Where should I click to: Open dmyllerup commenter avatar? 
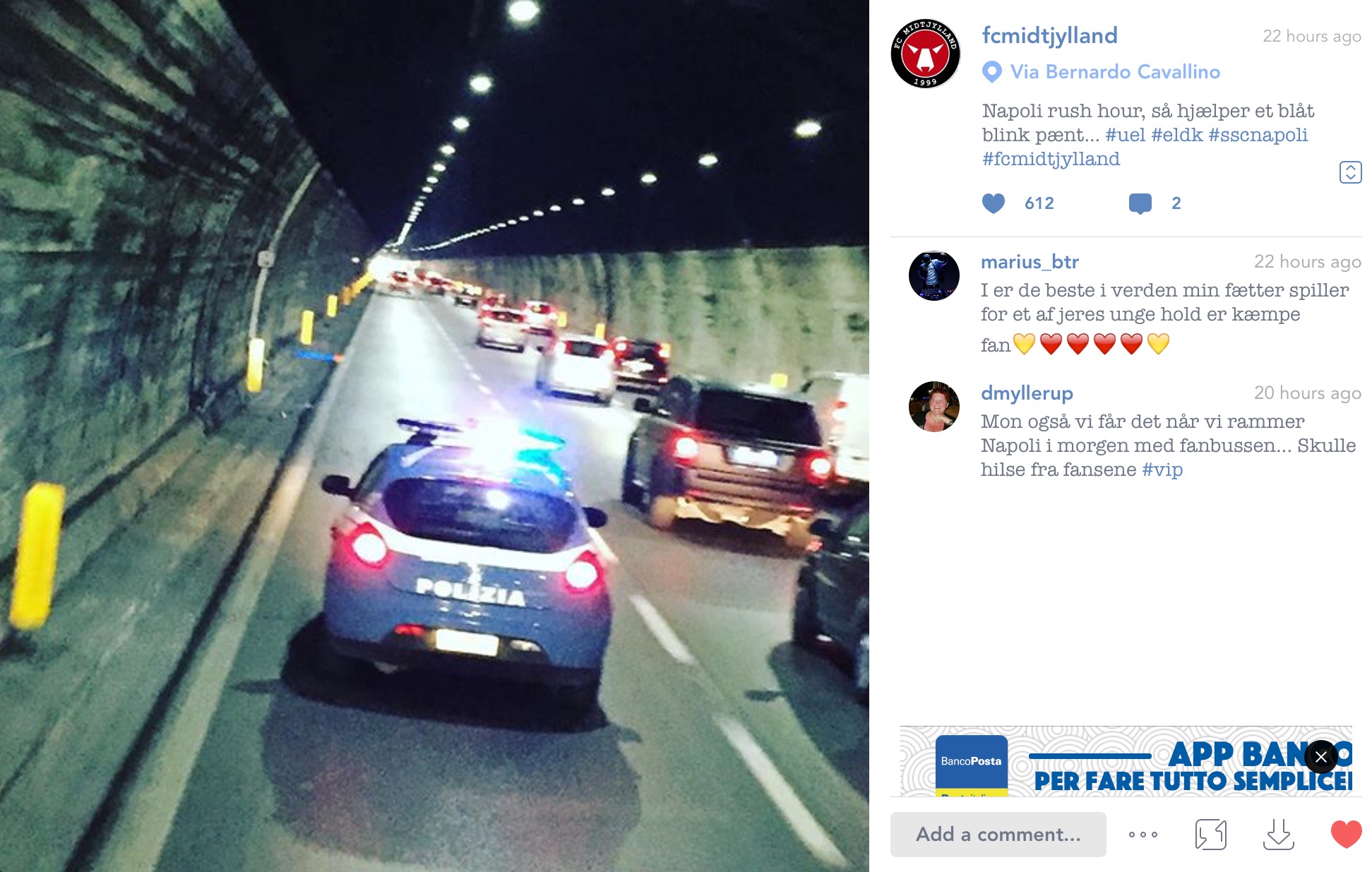[x=933, y=407]
